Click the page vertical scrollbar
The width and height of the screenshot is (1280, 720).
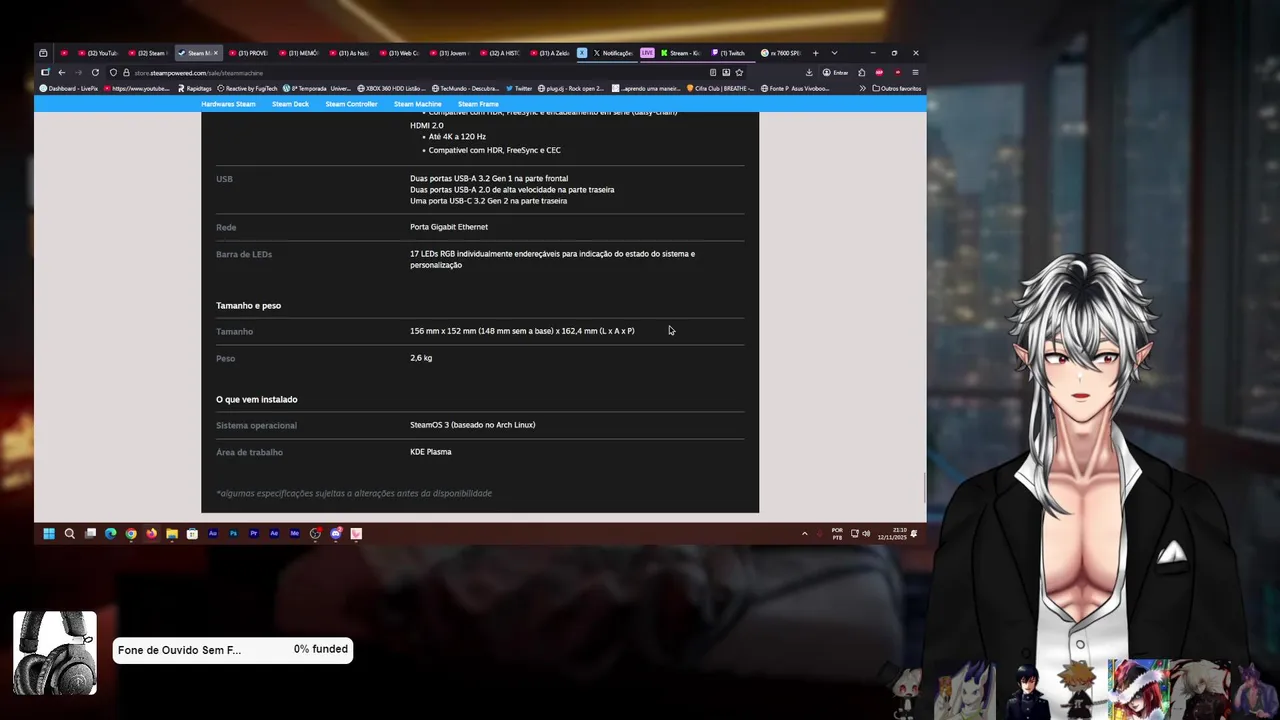(924, 488)
